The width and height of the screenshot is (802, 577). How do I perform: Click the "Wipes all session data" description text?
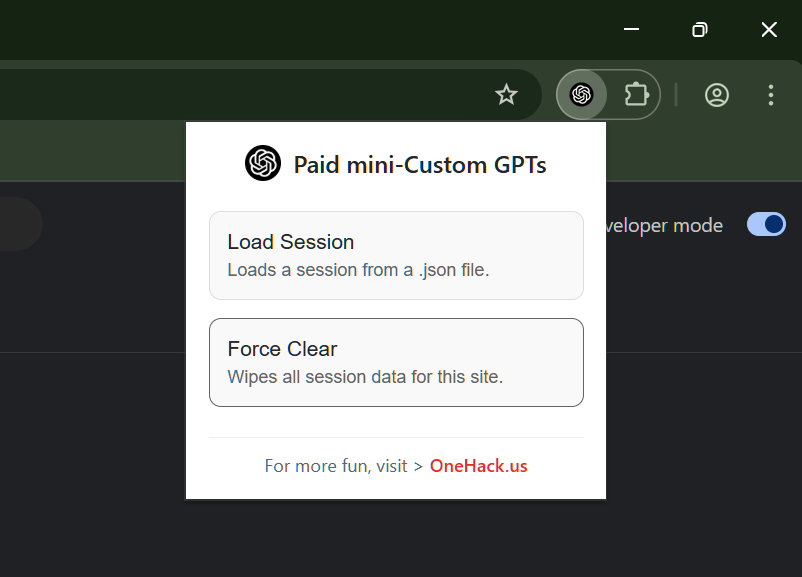click(365, 377)
